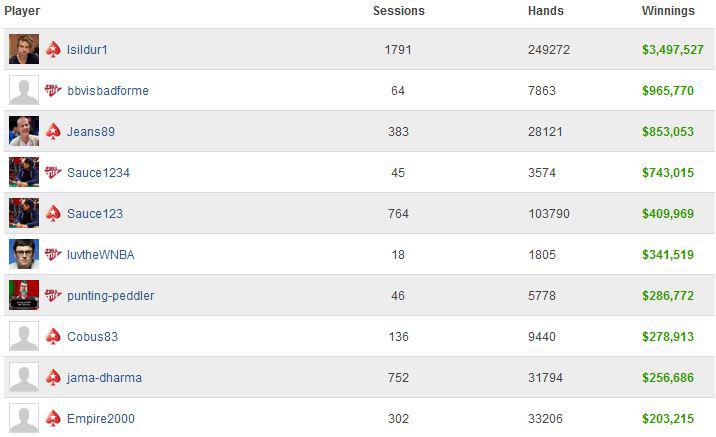Image resolution: width=716 pixels, height=437 pixels.
Task: Open Isildur1 player profile link
Action: click(87, 49)
